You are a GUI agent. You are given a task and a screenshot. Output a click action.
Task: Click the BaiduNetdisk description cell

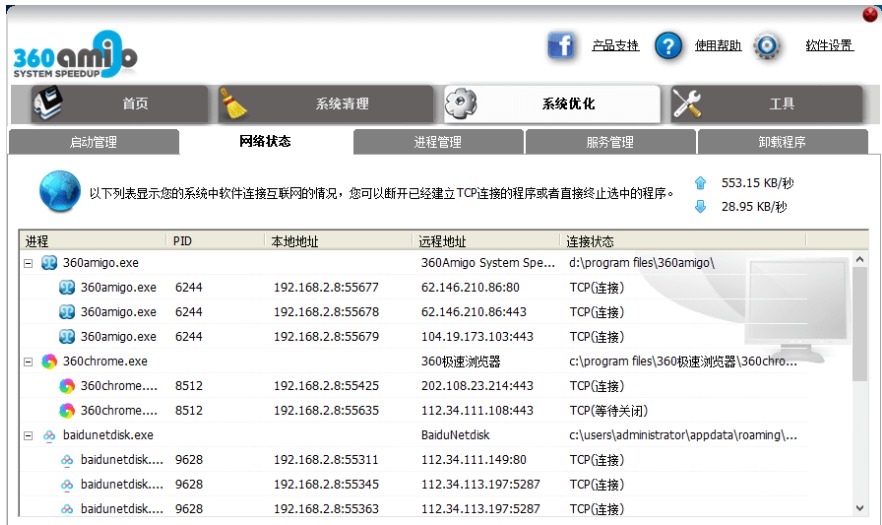click(x=455, y=435)
